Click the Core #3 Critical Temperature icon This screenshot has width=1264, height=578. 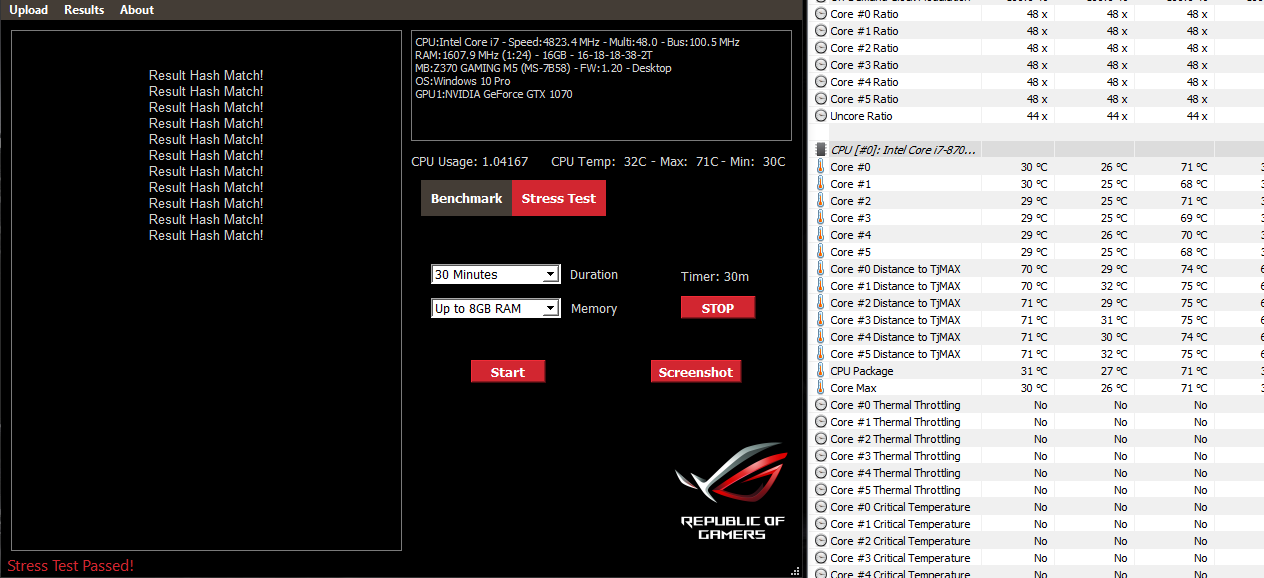coord(821,558)
